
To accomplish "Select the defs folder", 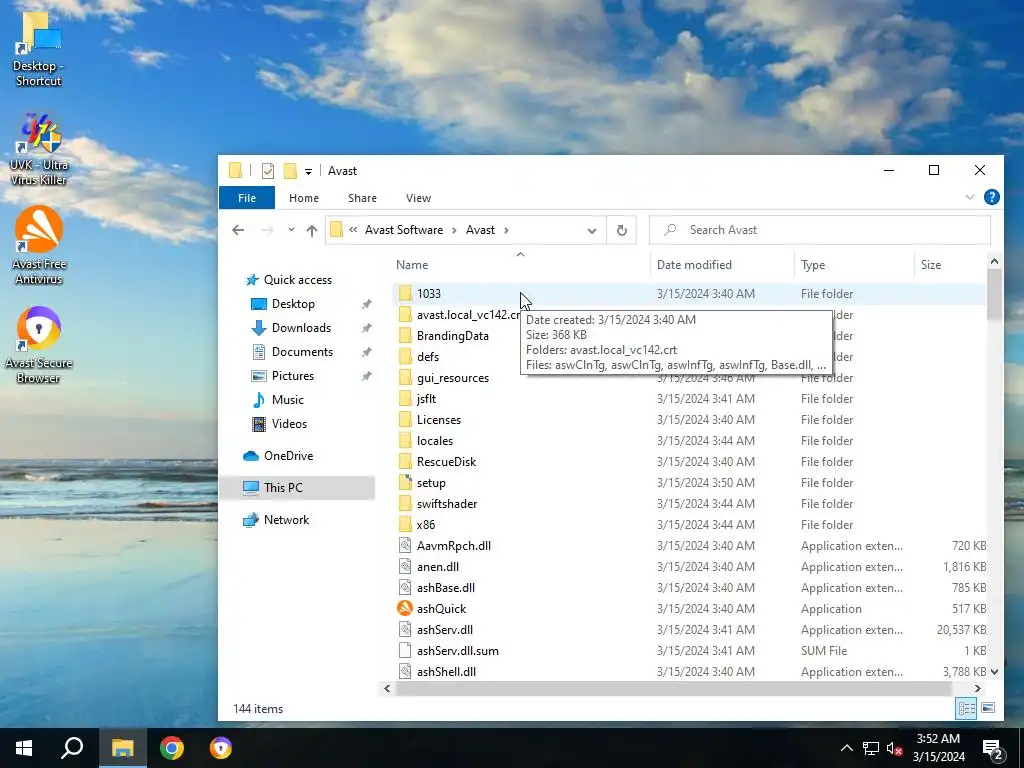I will coord(428,357).
